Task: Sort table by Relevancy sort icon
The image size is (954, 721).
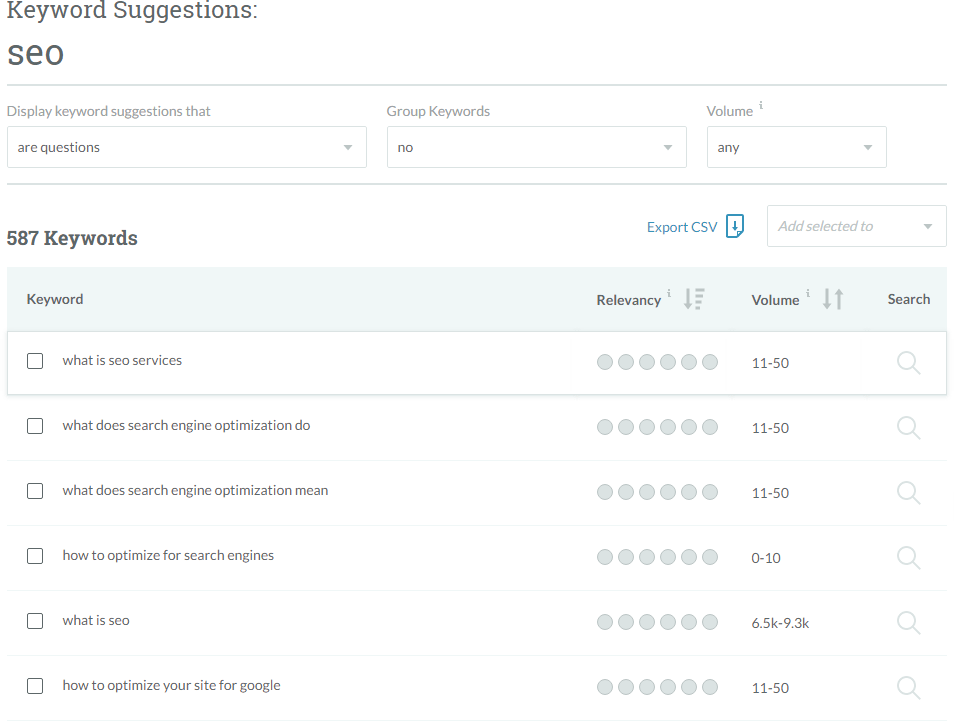Action: tap(694, 299)
